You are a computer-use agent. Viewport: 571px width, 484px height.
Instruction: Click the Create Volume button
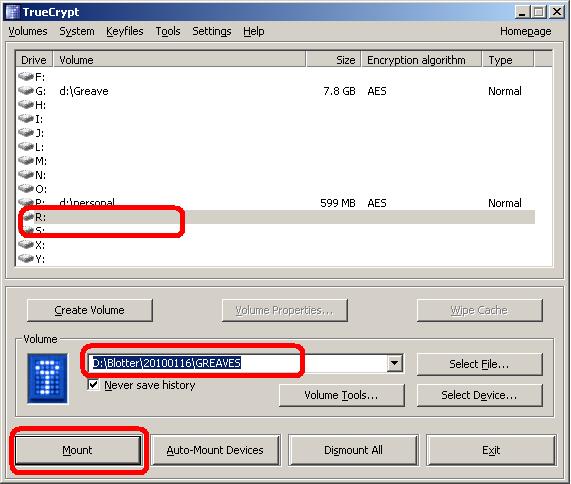pos(90,310)
